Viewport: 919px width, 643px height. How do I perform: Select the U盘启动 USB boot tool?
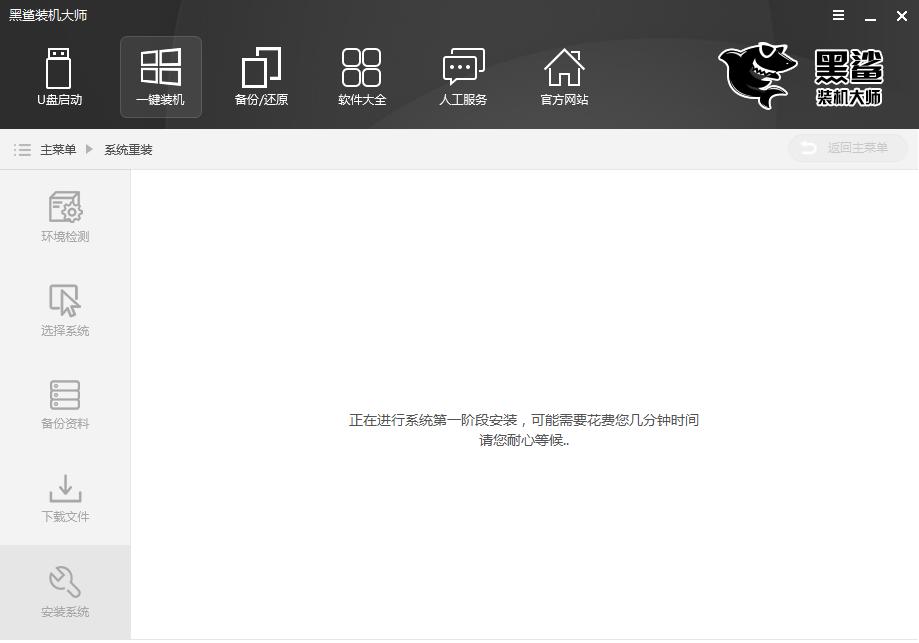click(x=59, y=77)
